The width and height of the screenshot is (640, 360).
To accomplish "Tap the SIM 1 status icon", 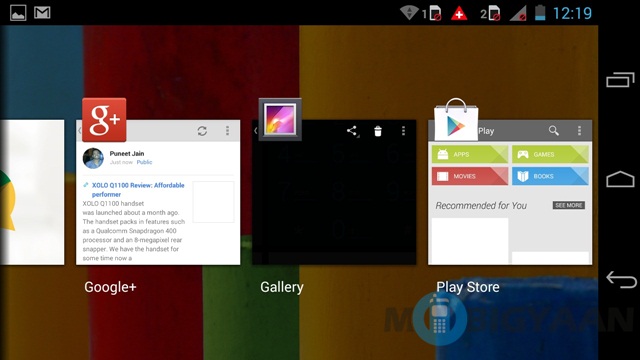I will pyautogui.click(x=433, y=13).
